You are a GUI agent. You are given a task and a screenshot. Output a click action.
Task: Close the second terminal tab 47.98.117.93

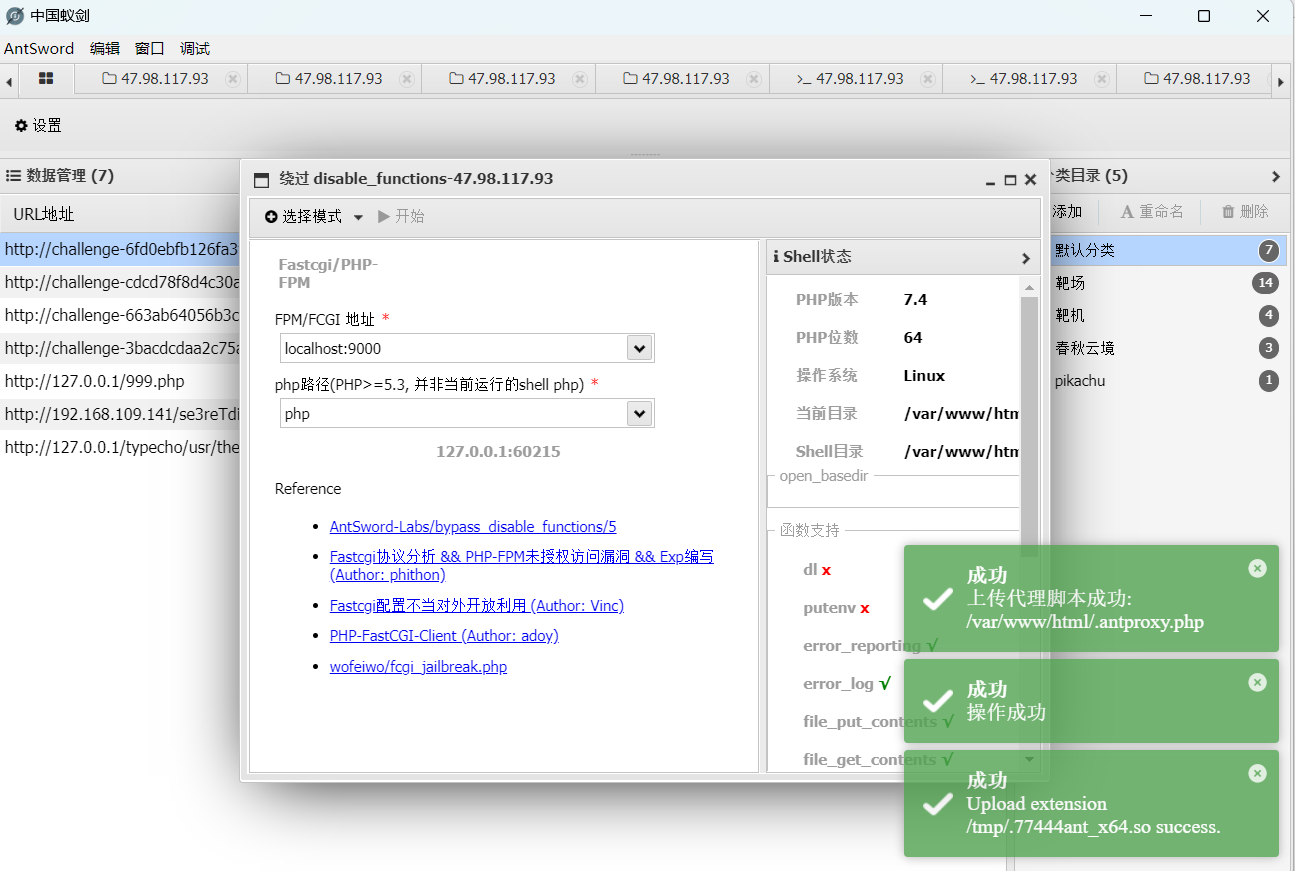click(x=1102, y=79)
